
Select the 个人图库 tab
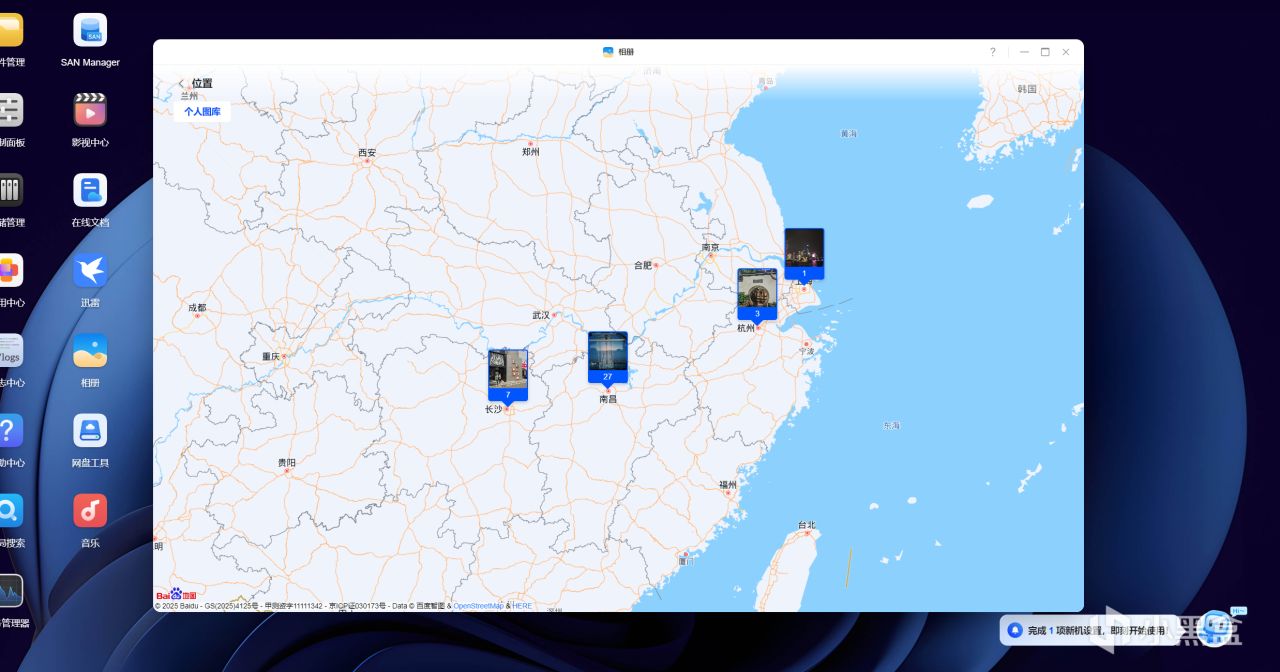pyautogui.click(x=202, y=112)
